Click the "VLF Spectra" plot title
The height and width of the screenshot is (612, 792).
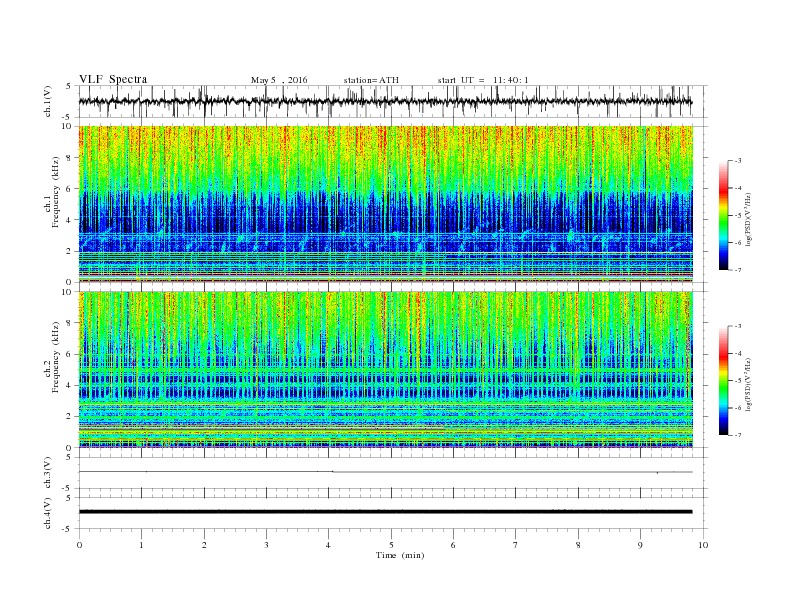click(113, 79)
